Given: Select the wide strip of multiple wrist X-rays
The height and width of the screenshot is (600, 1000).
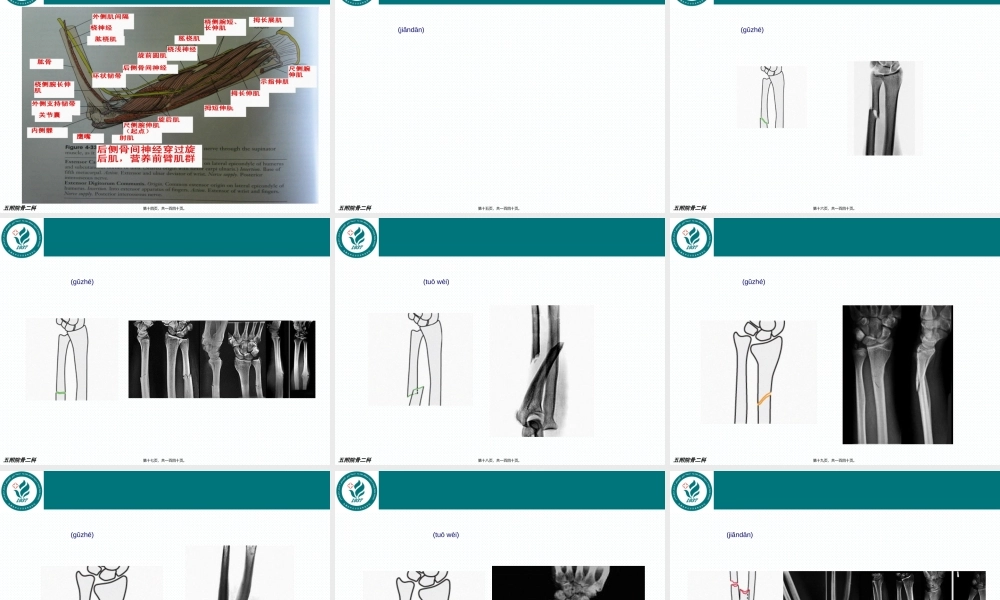Looking at the screenshot, I should 221,359.
